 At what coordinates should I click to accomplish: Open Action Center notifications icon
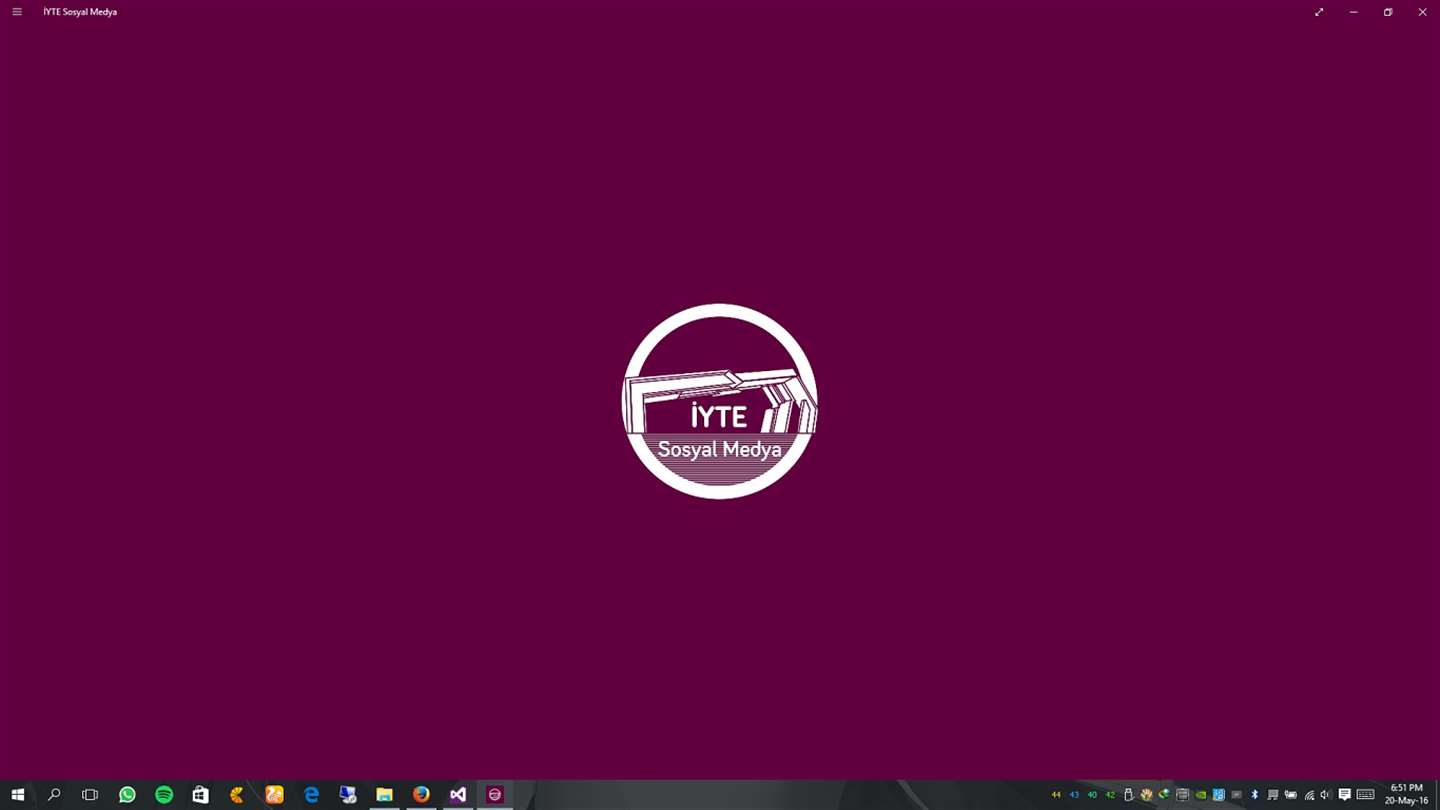[1345, 795]
